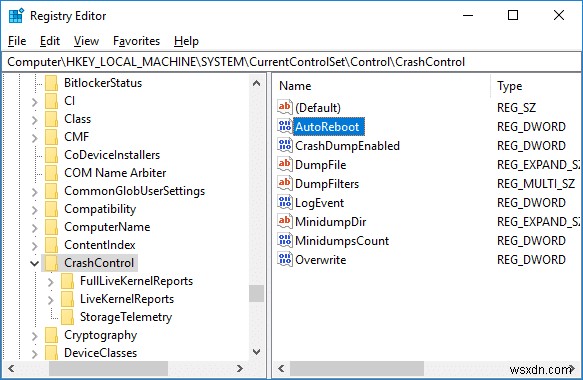
Task: Click the DeviceClasses folder icon
Action: point(51,352)
